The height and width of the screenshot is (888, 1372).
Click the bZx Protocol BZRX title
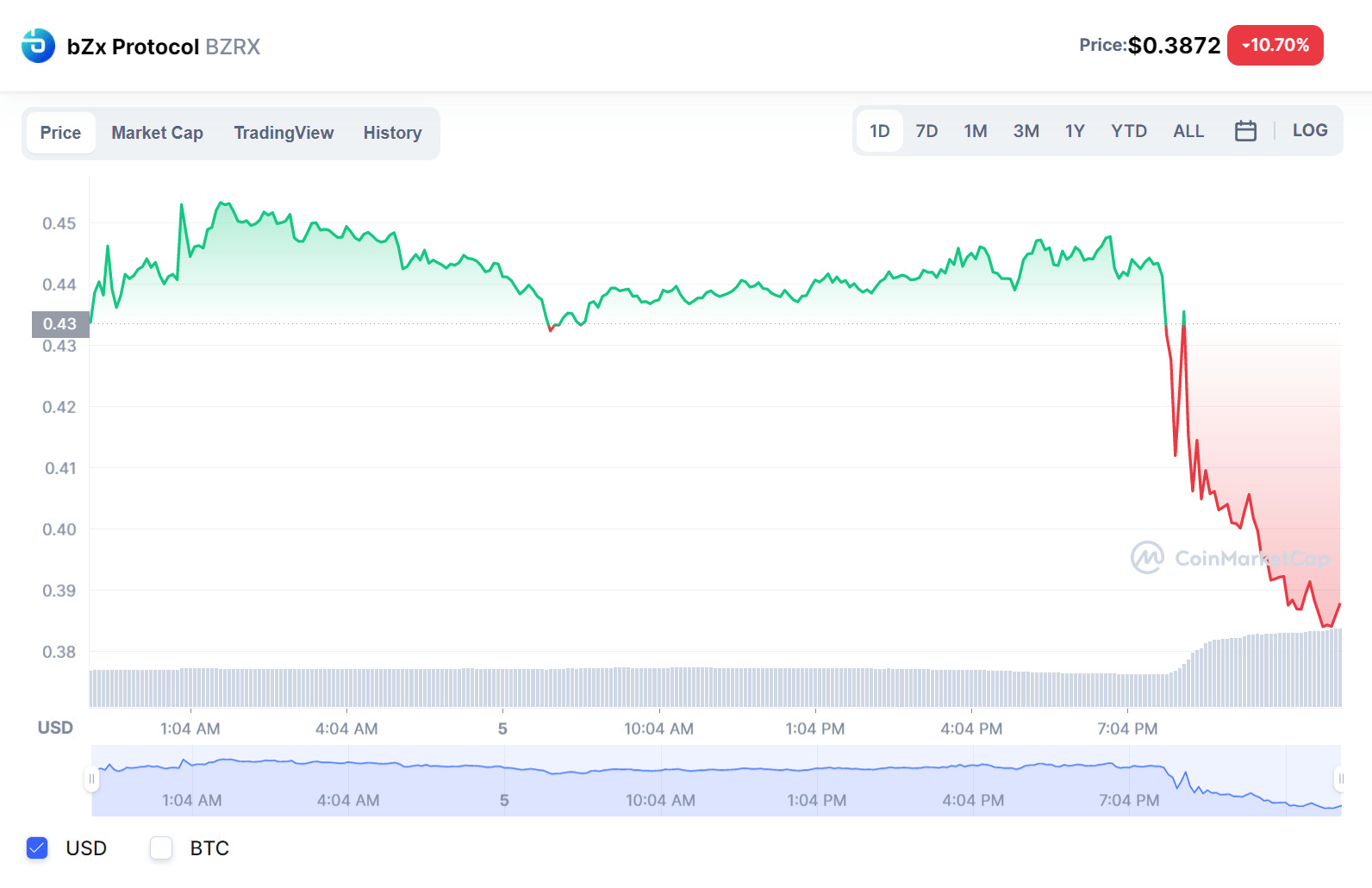coord(164,47)
